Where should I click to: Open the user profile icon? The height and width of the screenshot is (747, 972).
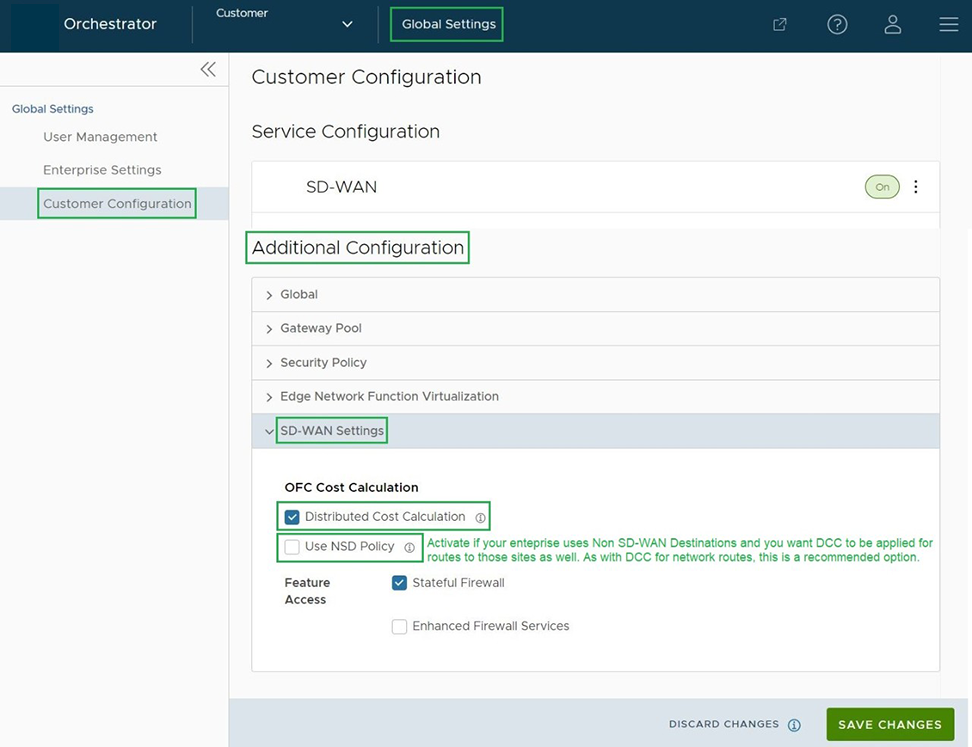click(x=893, y=25)
